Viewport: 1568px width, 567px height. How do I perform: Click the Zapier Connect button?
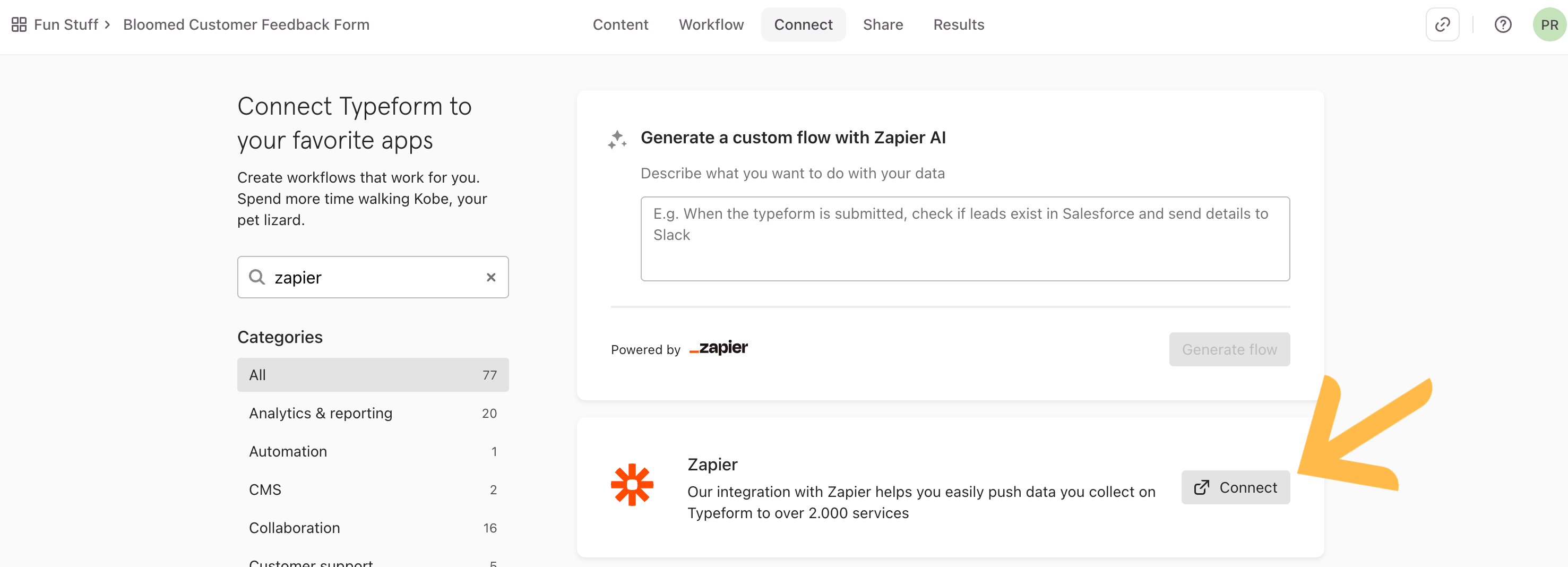(x=1235, y=487)
